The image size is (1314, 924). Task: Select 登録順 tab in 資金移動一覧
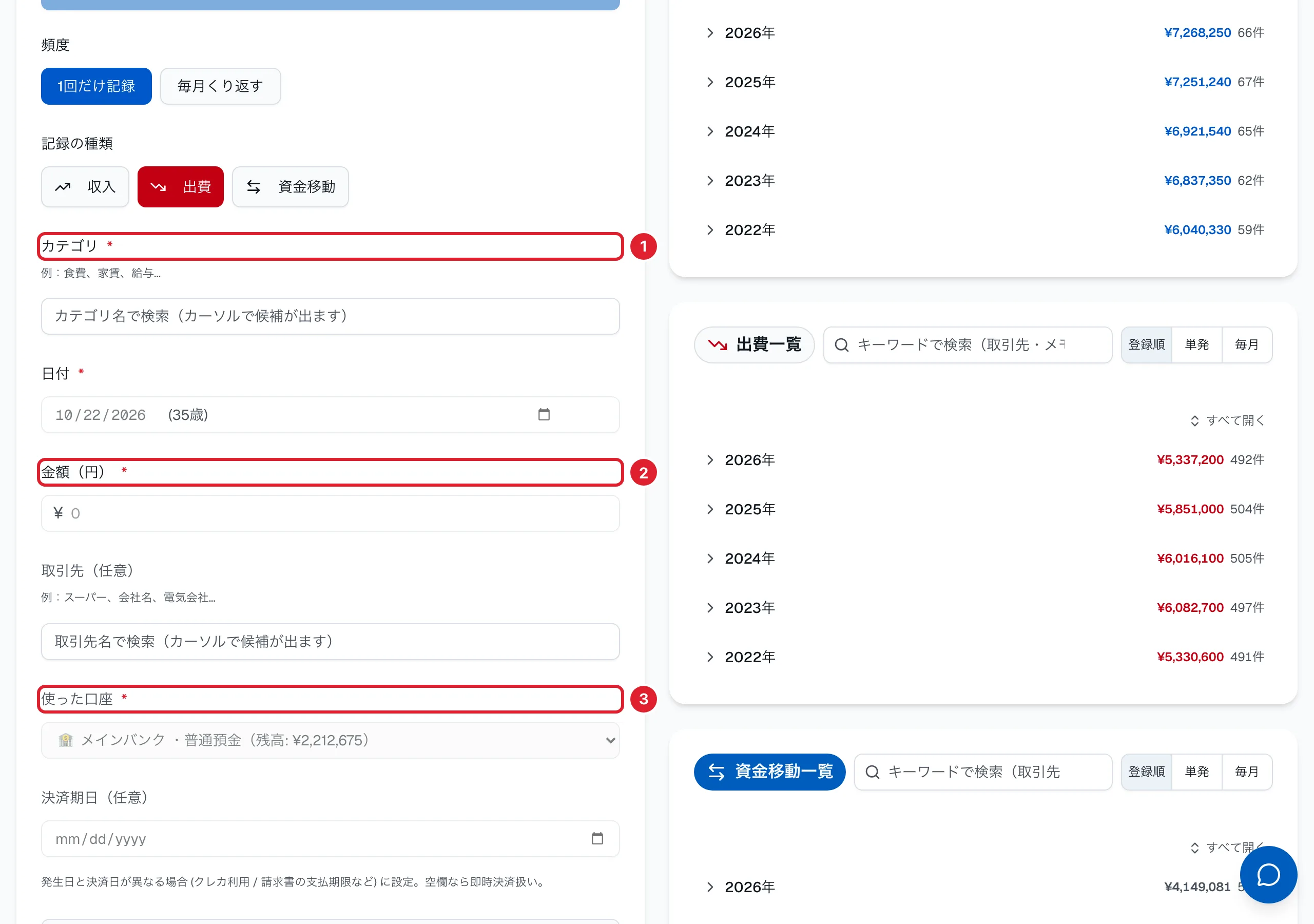click(x=1146, y=772)
